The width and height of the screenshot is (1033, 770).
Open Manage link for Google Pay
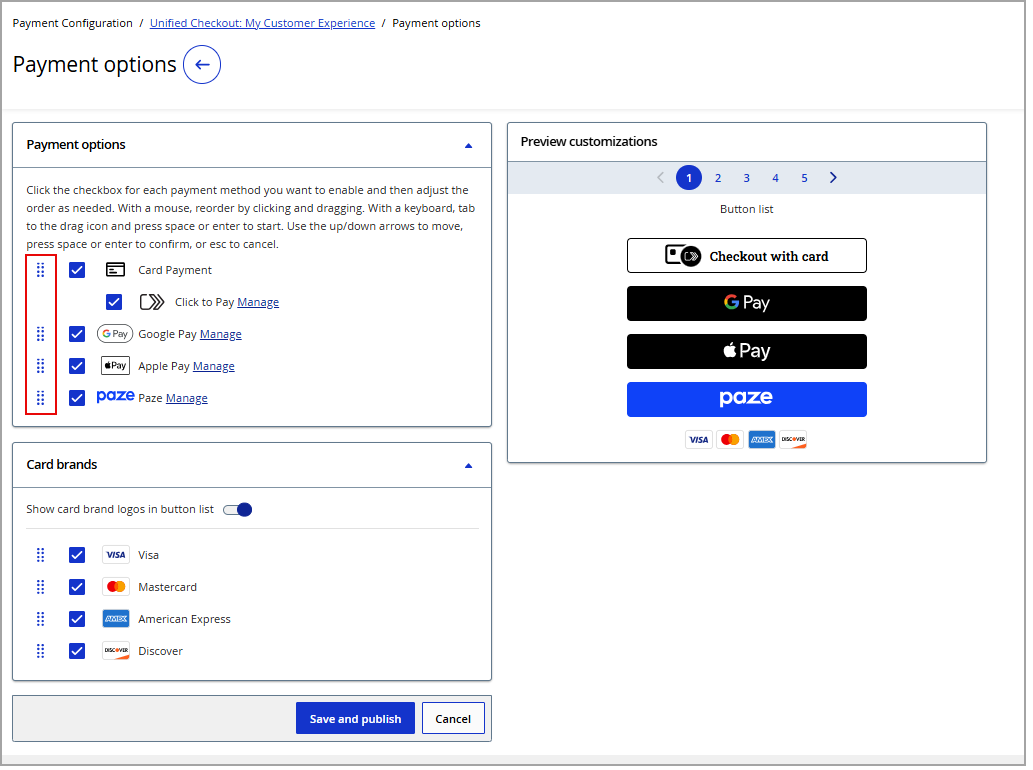tap(222, 336)
